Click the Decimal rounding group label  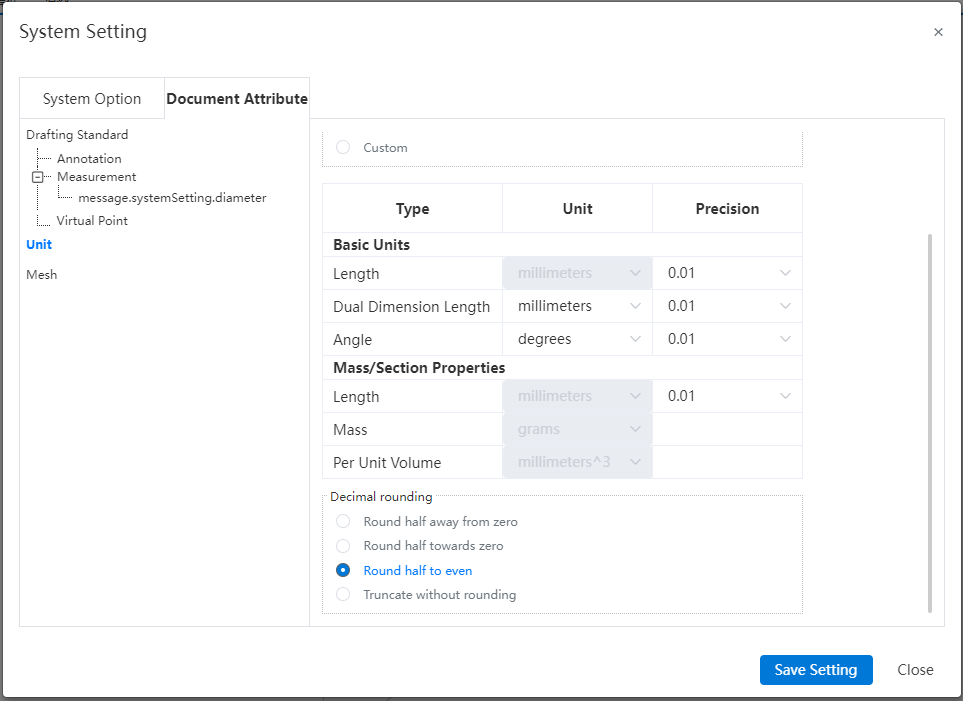(381, 496)
